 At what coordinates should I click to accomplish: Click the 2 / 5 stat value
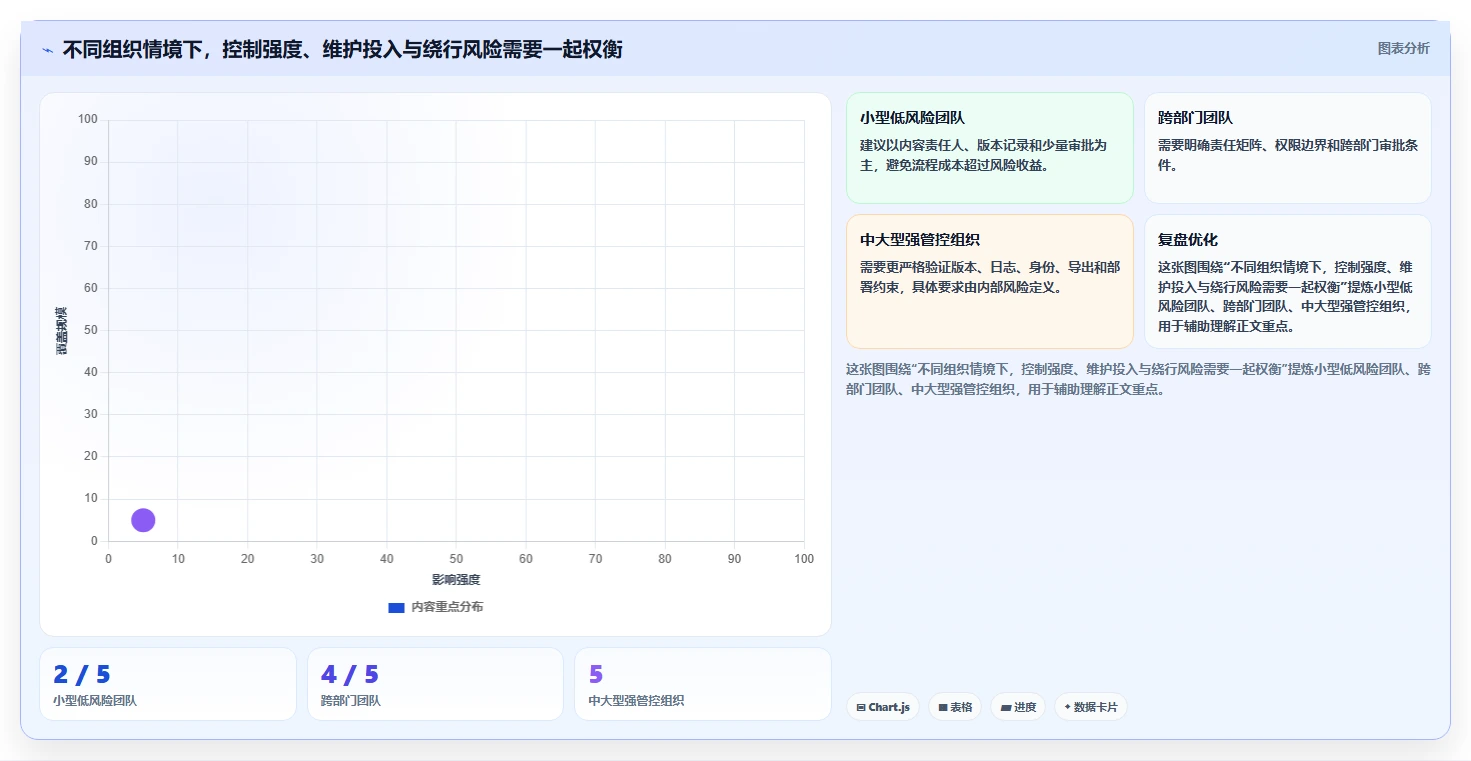(82, 675)
